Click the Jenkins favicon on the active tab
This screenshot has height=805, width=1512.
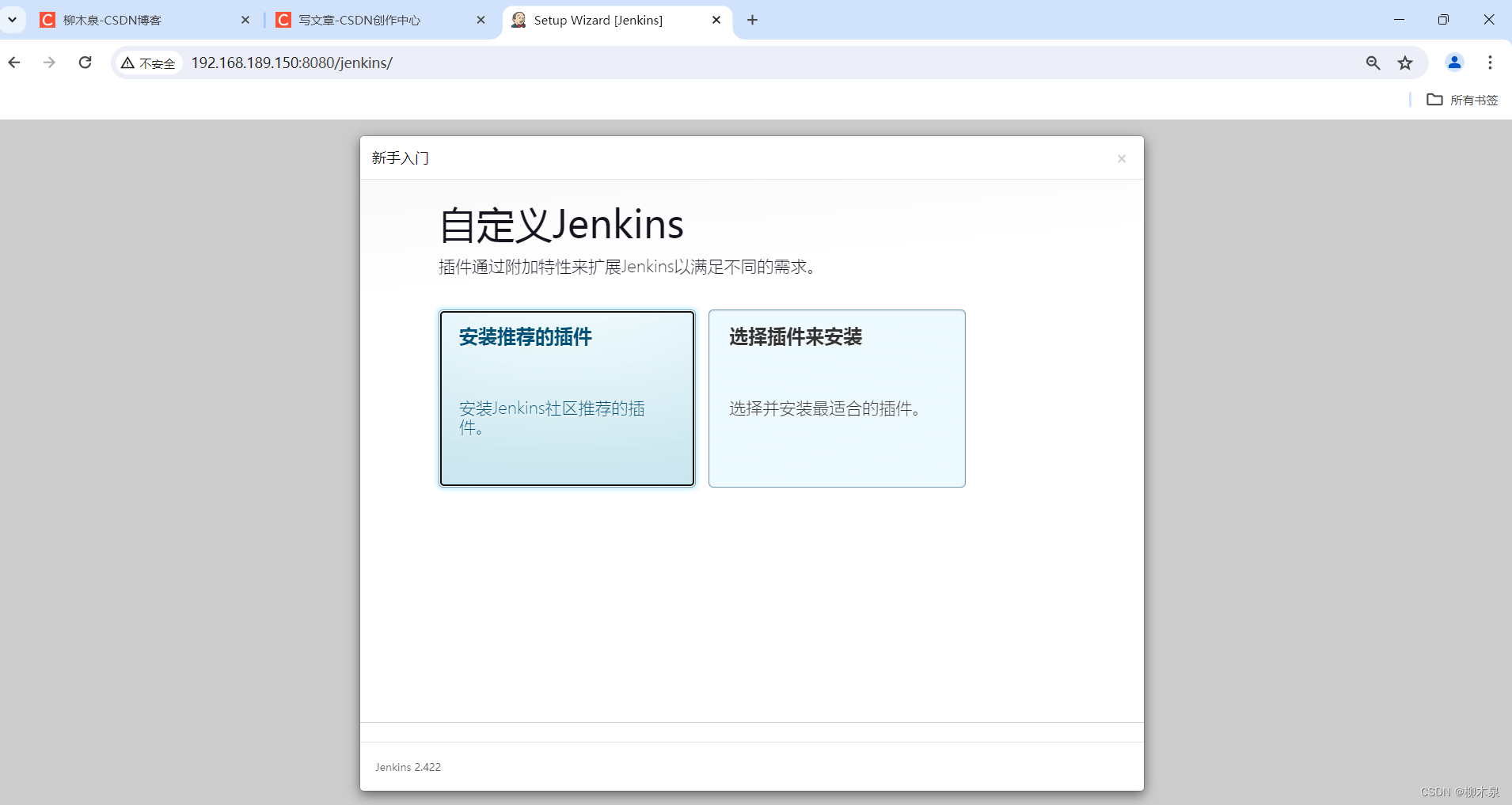(519, 20)
